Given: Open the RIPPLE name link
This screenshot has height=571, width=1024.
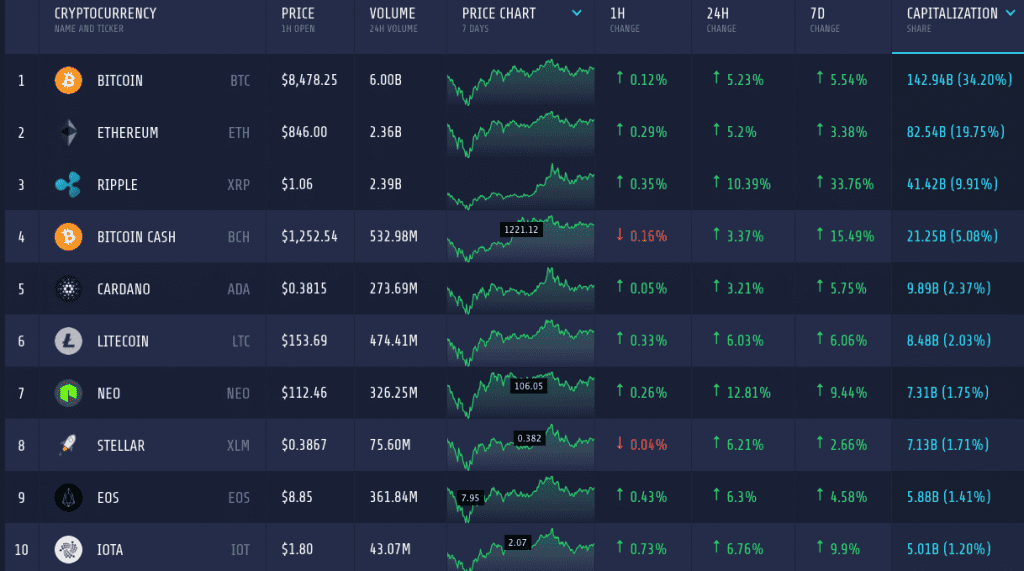Looking at the screenshot, I should pos(117,185).
